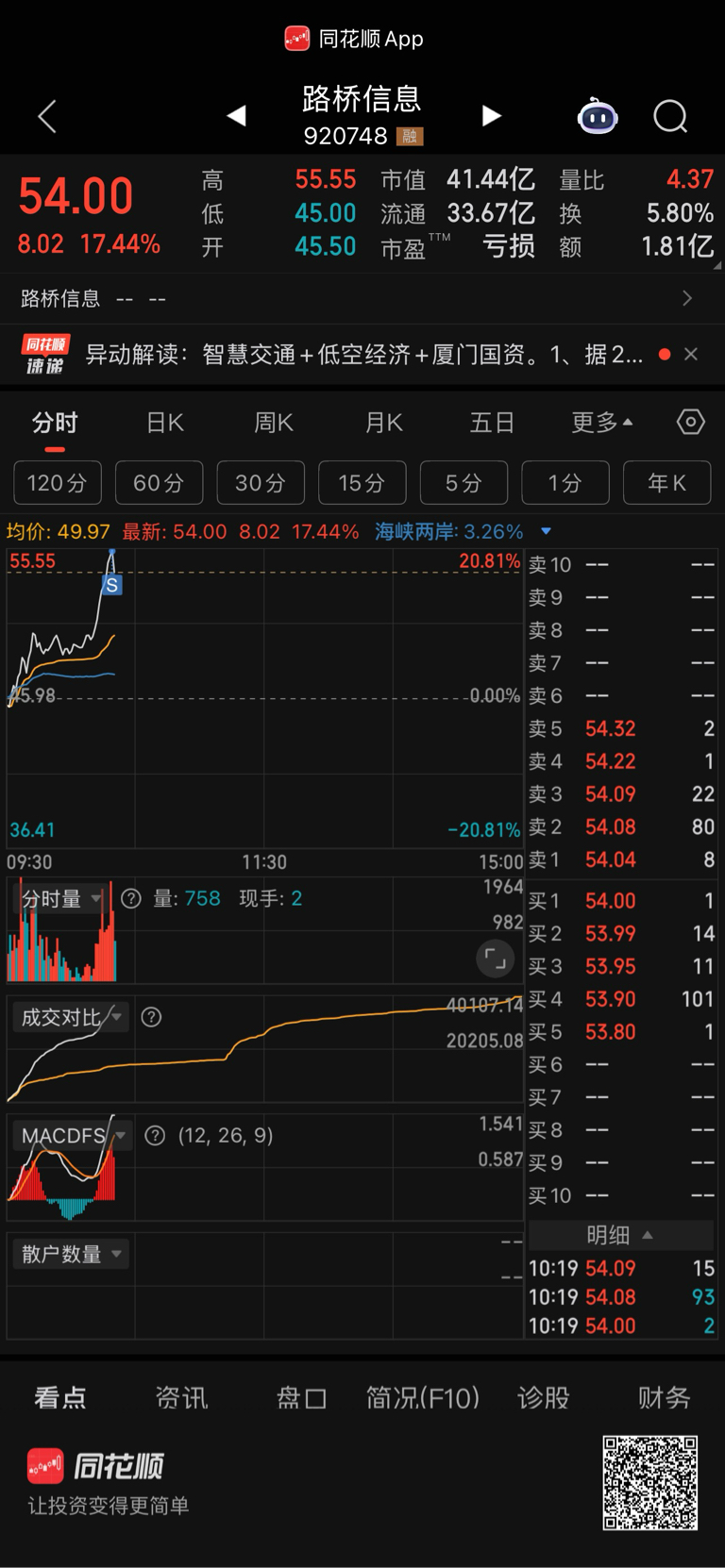Open the 海峡两岸 sector dropdown arrow
The image size is (725, 1568).
pos(546,531)
